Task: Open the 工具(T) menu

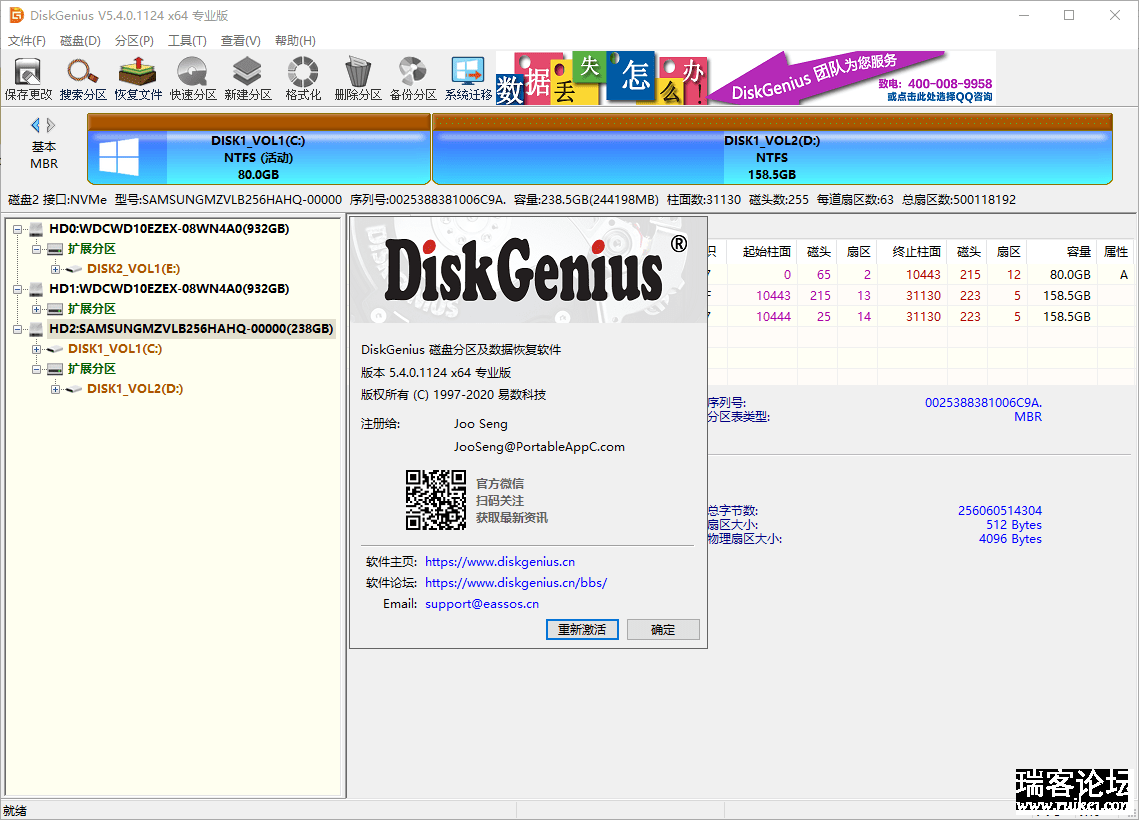Action: [187, 41]
